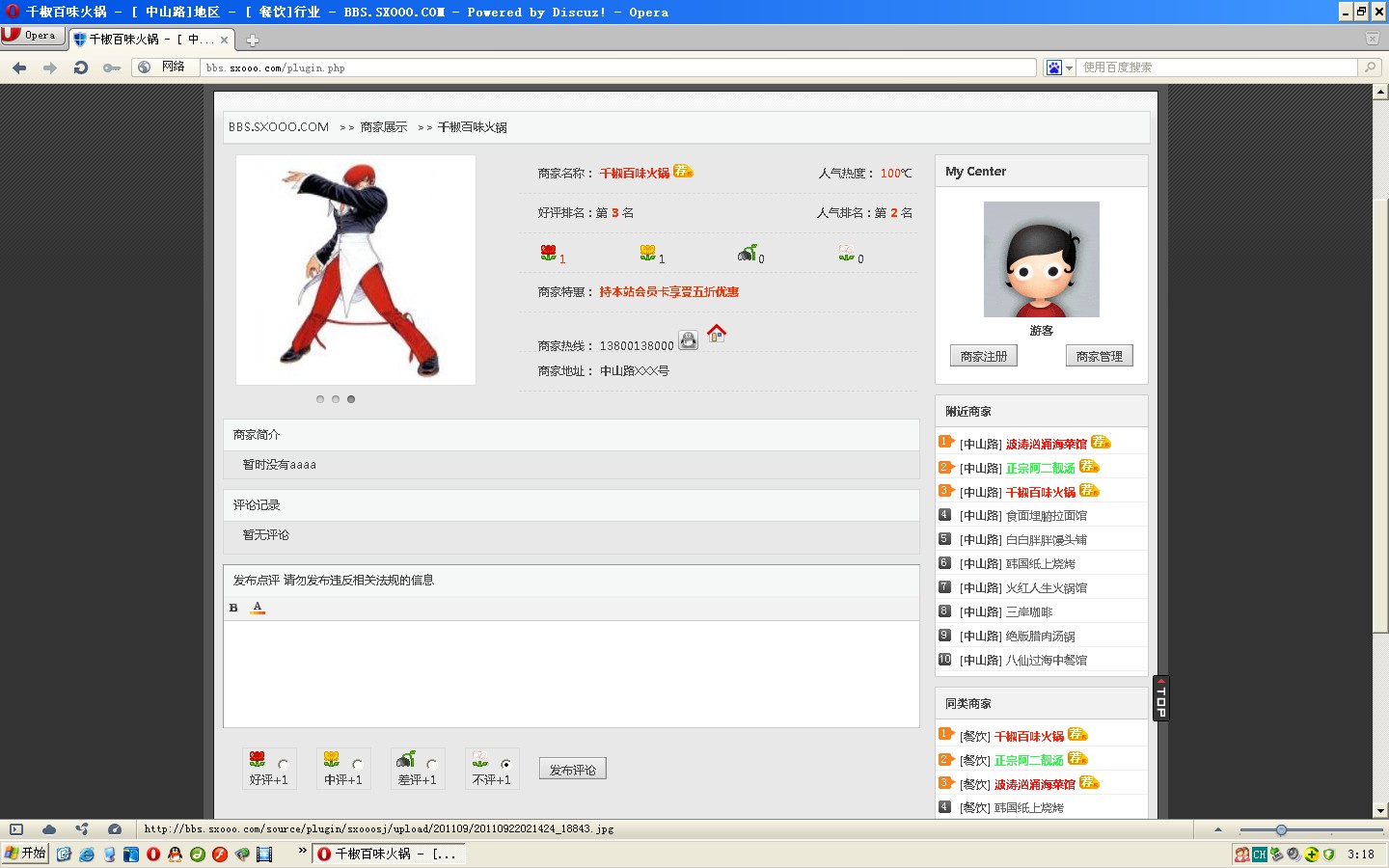Click into the review text editor area
The width and height of the screenshot is (1389, 868).
click(571, 673)
